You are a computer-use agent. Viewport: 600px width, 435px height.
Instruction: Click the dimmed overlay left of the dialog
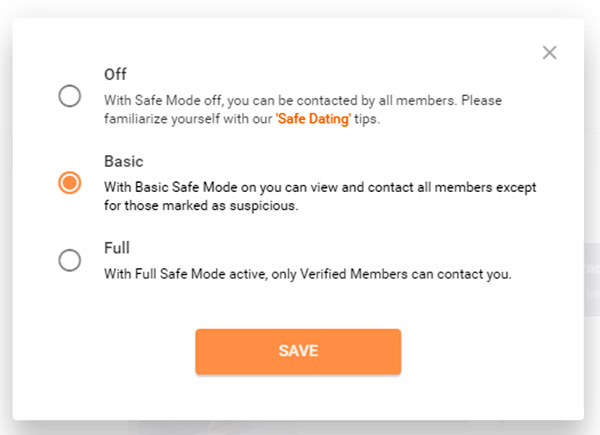pos(7,220)
